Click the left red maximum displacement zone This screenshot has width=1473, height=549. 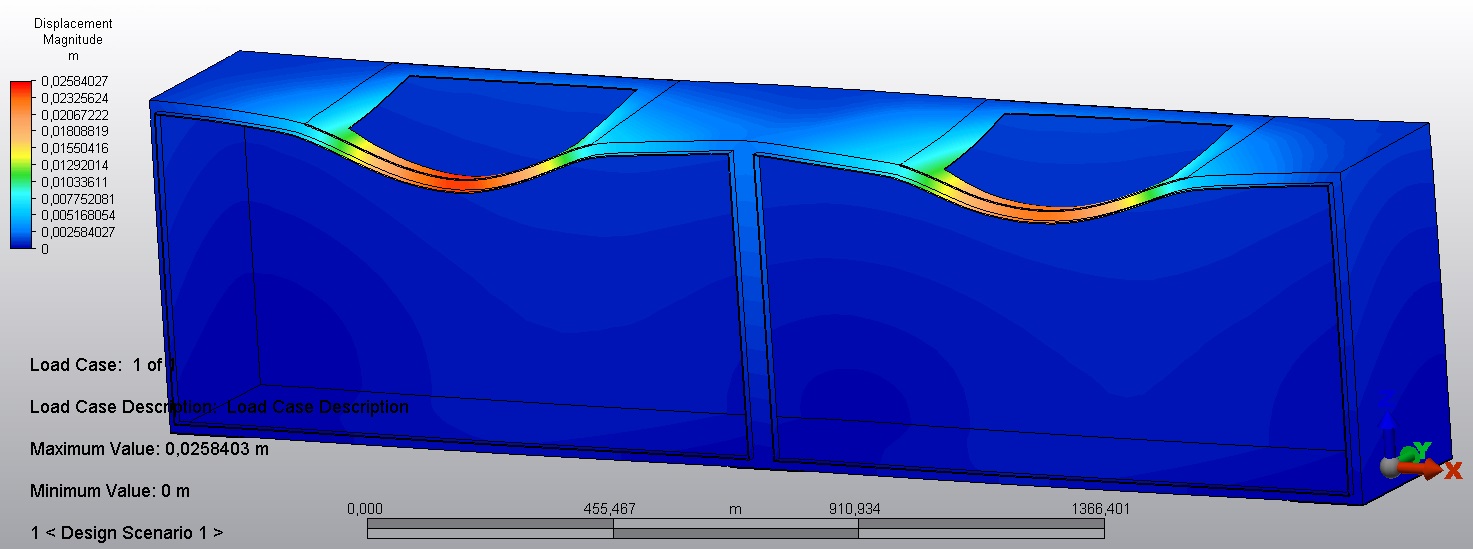tap(459, 183)
